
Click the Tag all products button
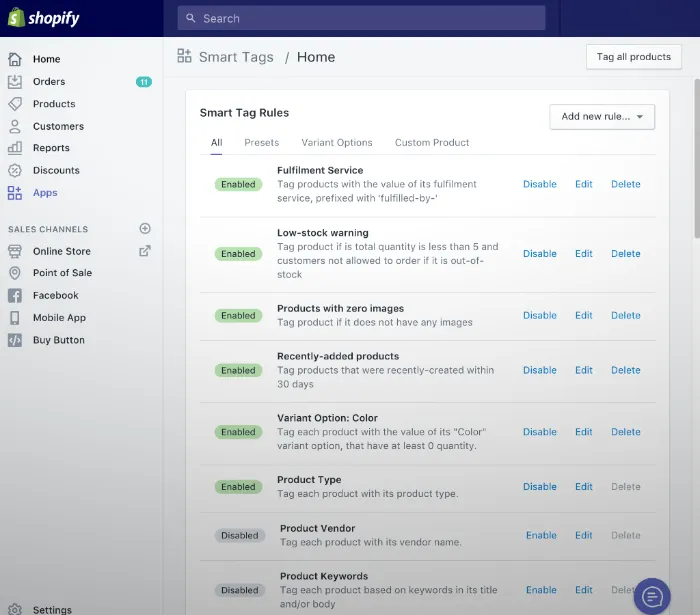[x=633, y=57]
